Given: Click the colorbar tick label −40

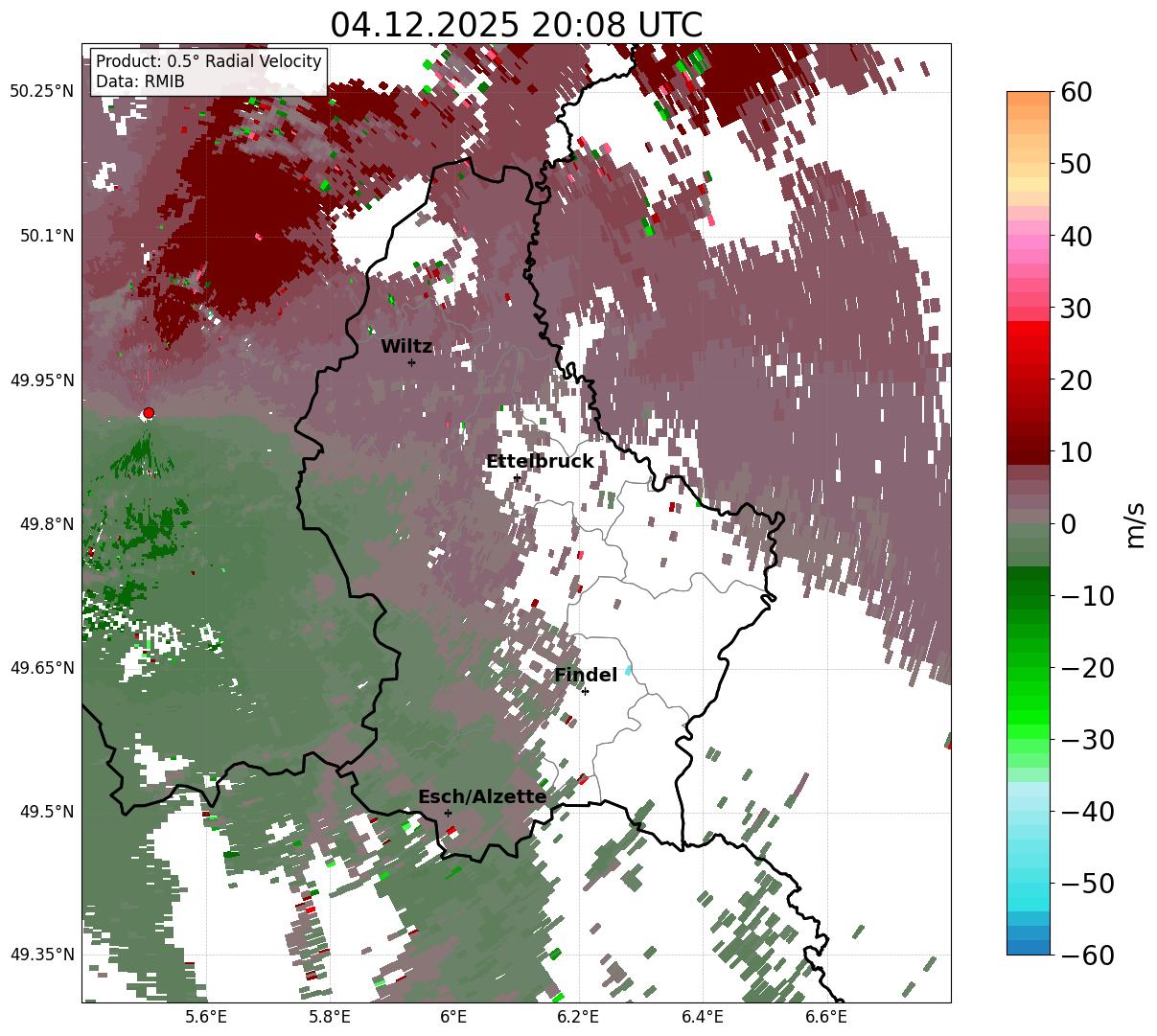Looking at the screenshot, I should (1087, 811).
